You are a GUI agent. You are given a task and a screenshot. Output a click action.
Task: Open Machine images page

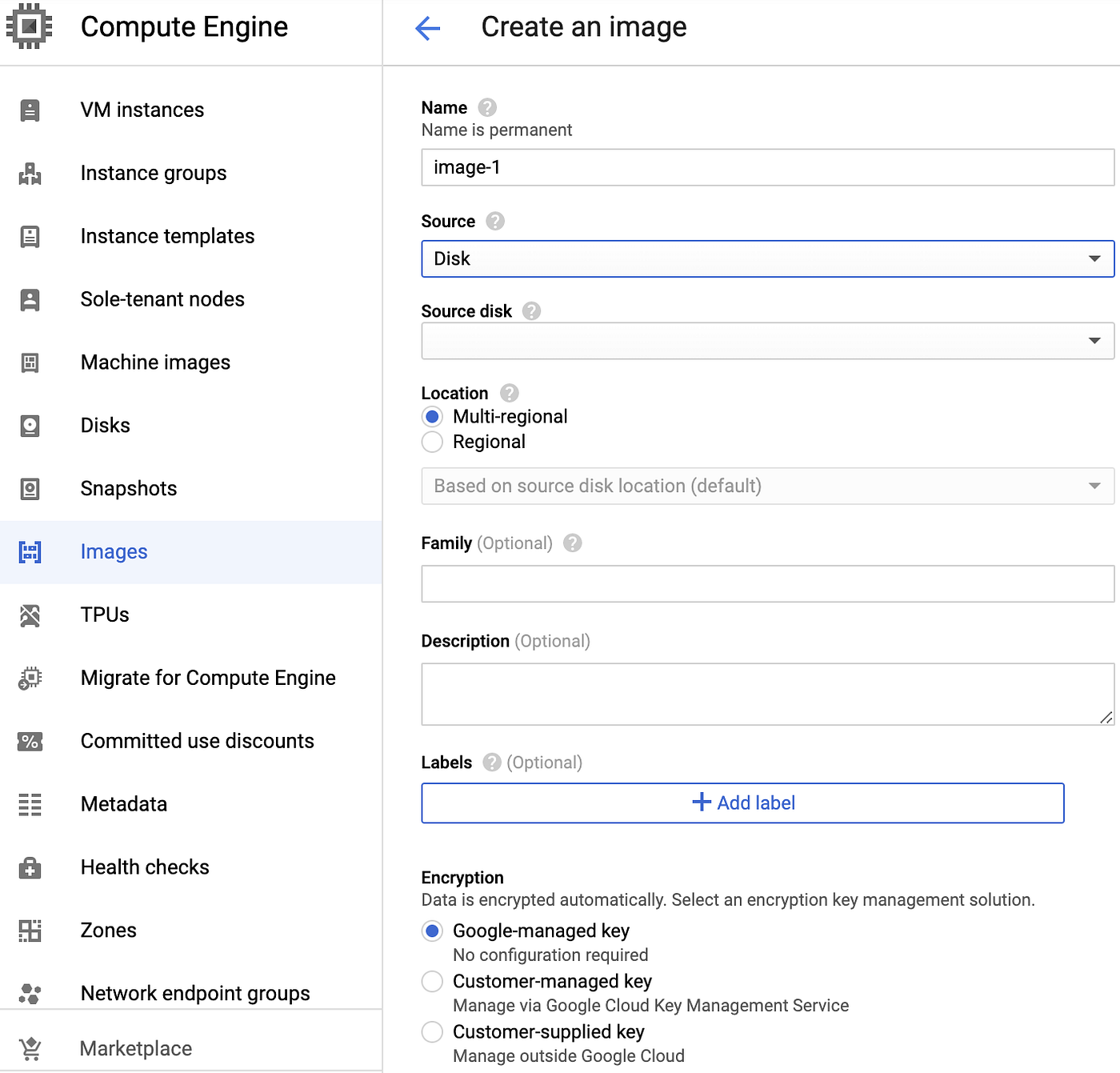tap(190, 363)
